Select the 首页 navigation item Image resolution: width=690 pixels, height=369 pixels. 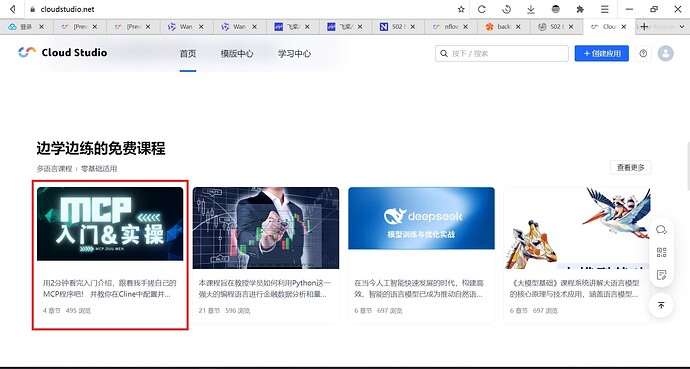tap(188, 54)
